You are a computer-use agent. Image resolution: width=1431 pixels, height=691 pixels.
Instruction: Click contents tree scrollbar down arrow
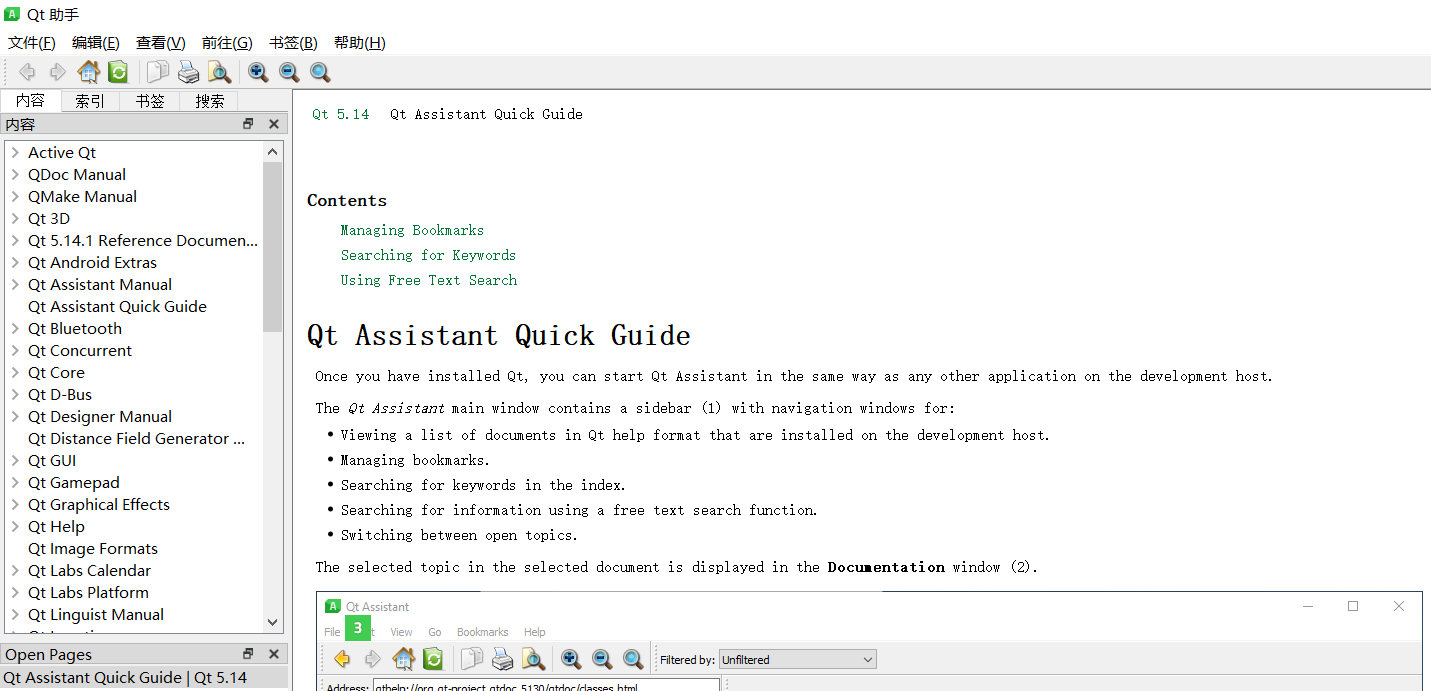(273, 622)
